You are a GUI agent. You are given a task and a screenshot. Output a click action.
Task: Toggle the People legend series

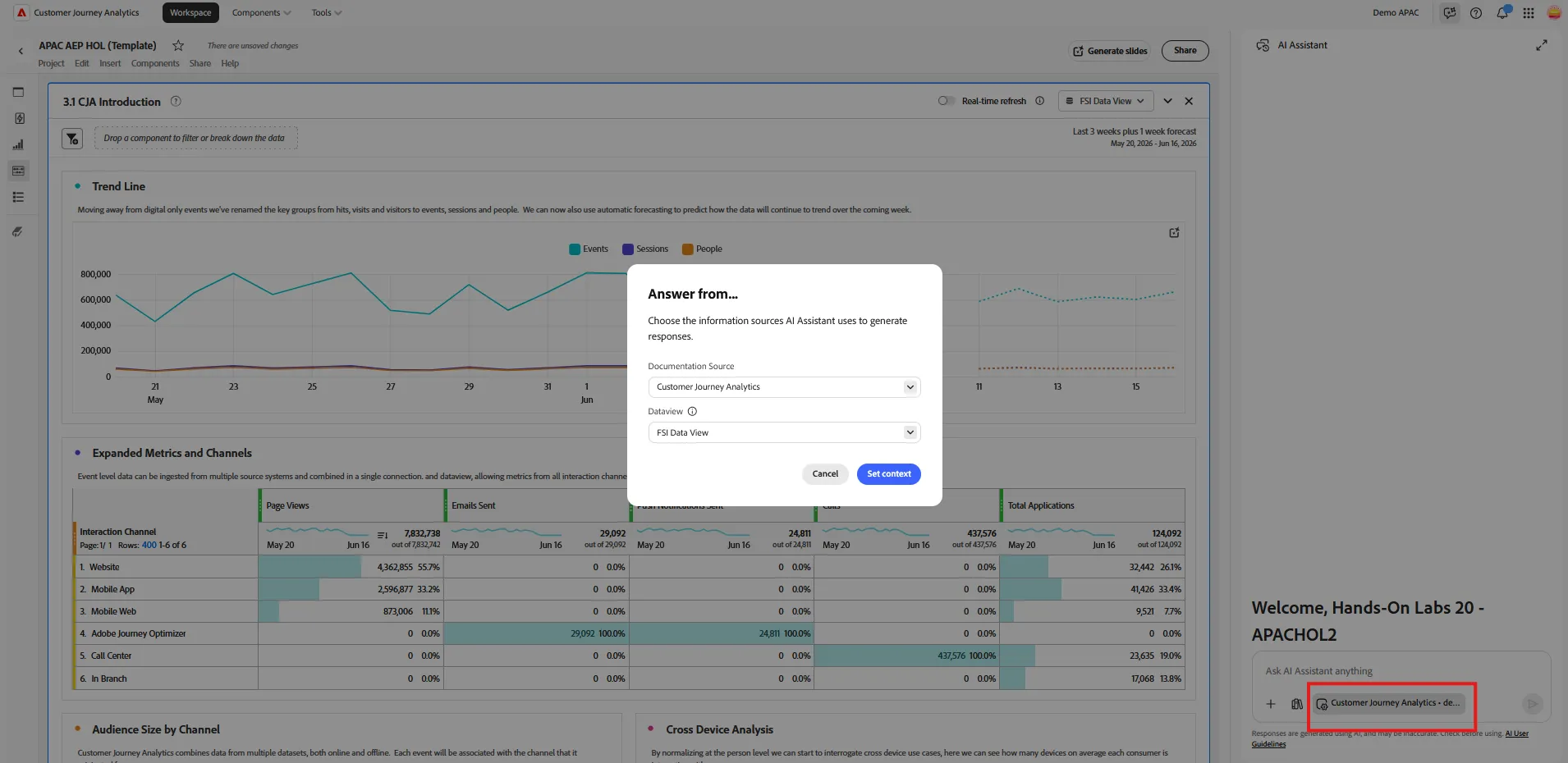[703, 249]
